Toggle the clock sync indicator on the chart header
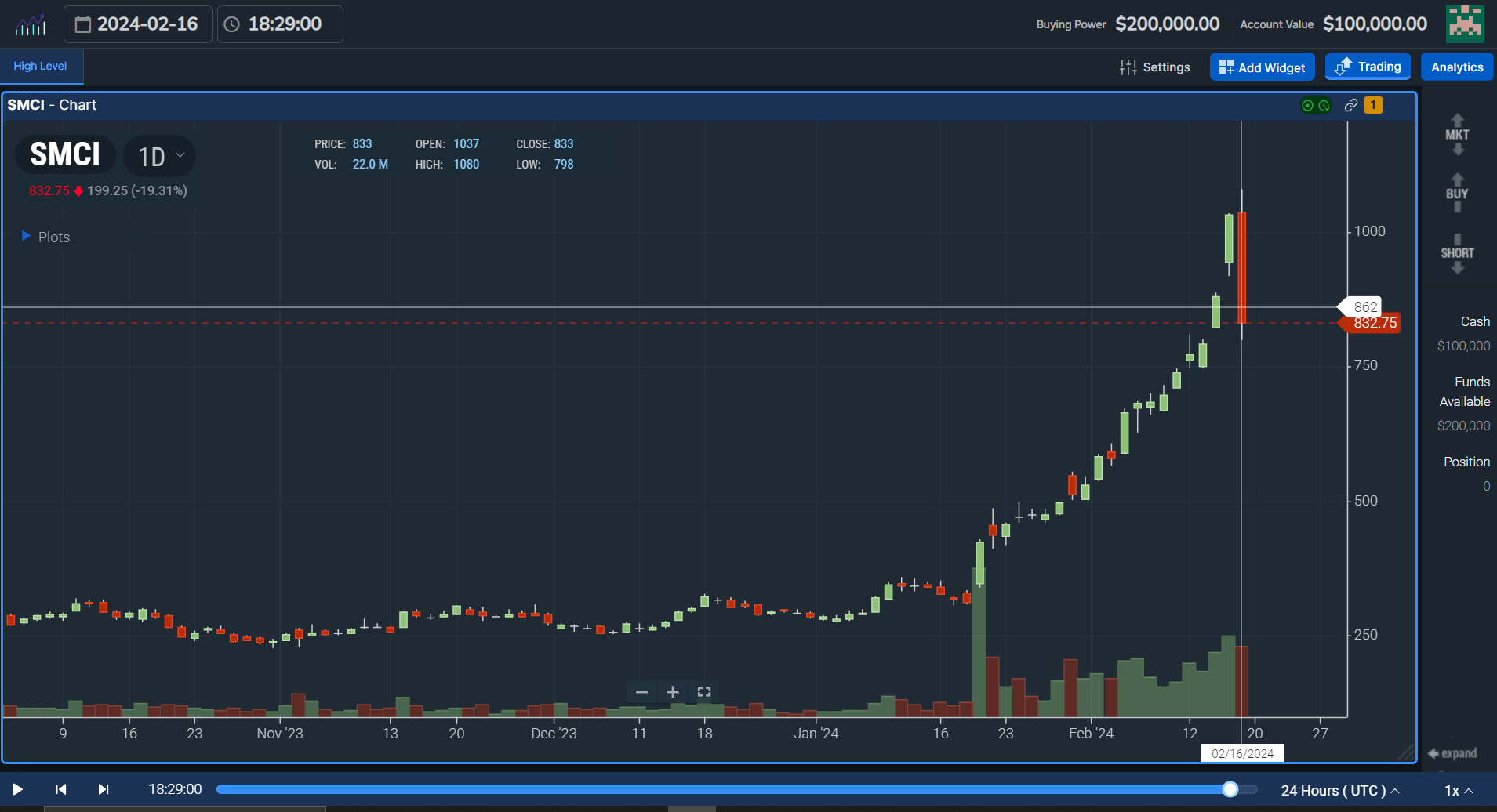Viewport: 1497px width, 812px height. (1324, 105)
